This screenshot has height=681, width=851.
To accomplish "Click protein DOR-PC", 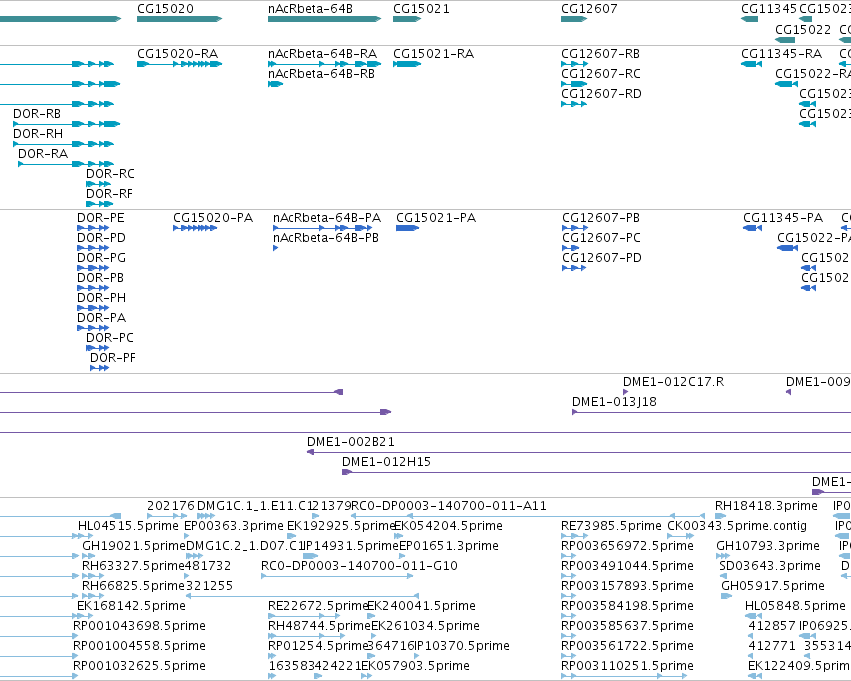I will 110,338.
